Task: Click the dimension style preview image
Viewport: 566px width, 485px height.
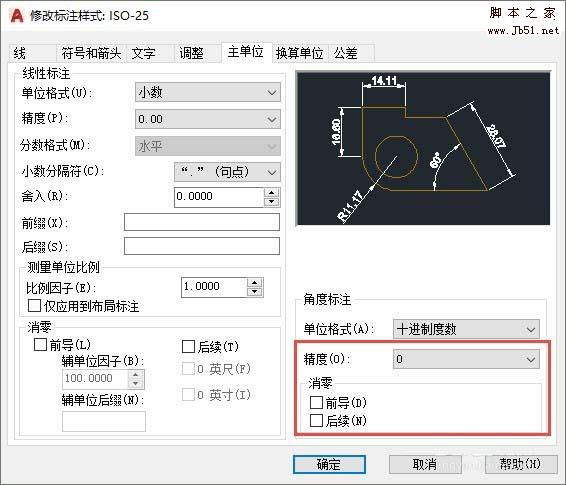Action: [423, 148]
